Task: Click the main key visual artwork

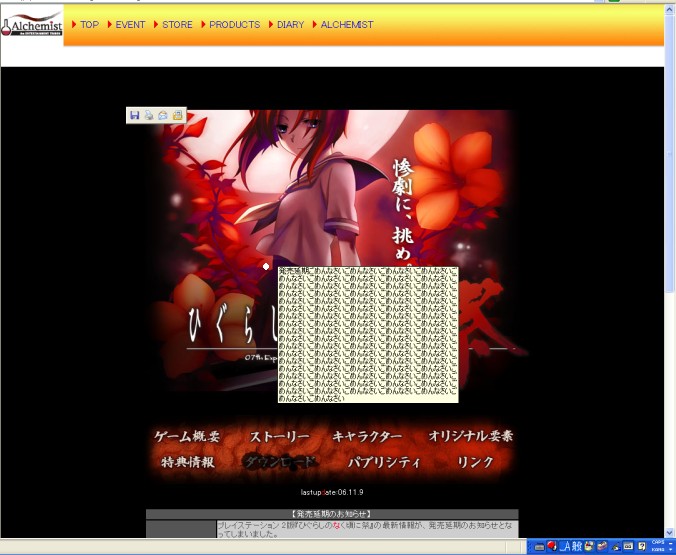Action: [x=332, y=250]
